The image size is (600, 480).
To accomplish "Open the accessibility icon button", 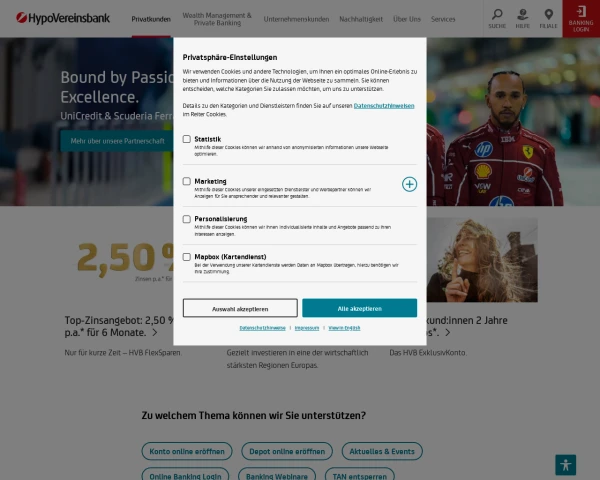I will click(566, 465).
